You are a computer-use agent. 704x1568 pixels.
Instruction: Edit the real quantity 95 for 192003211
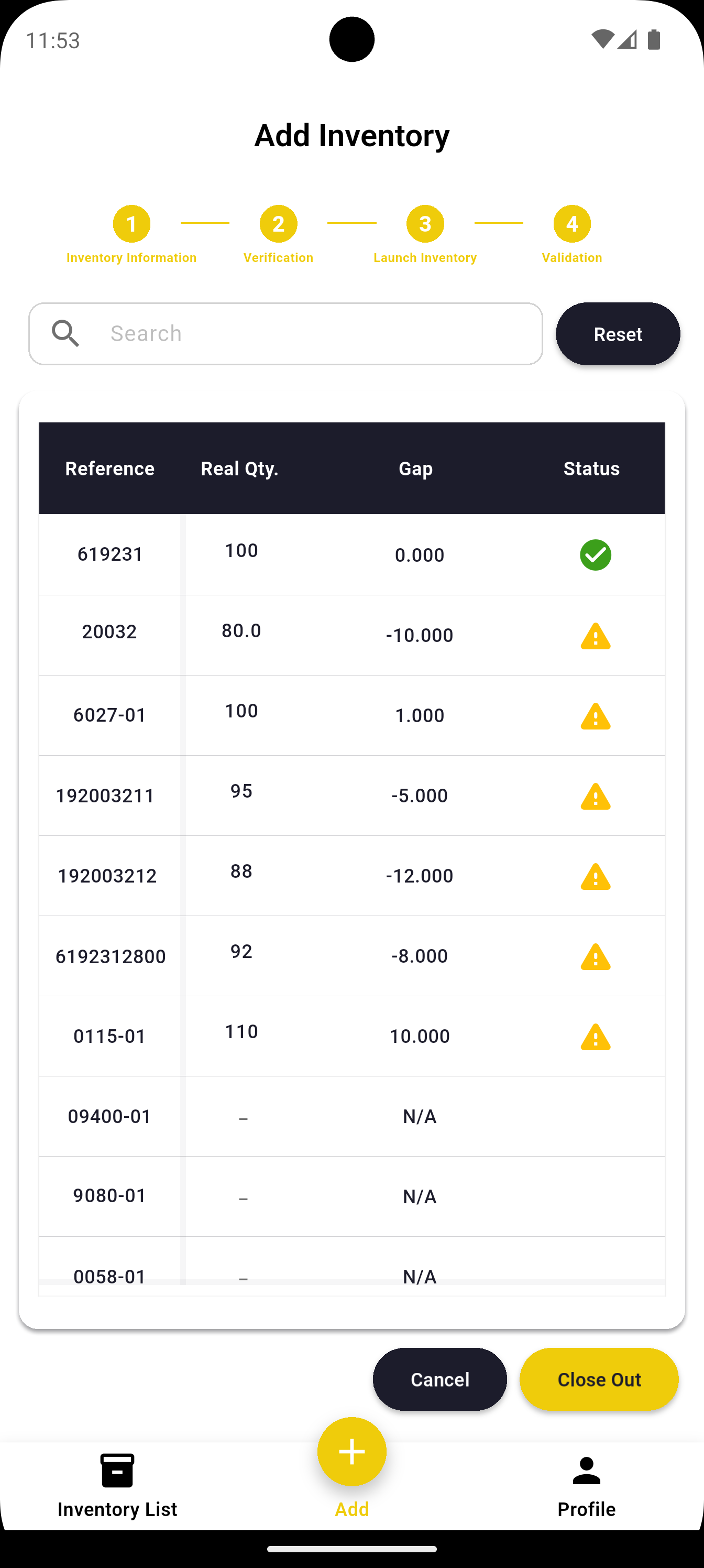(x=241, y=791)
